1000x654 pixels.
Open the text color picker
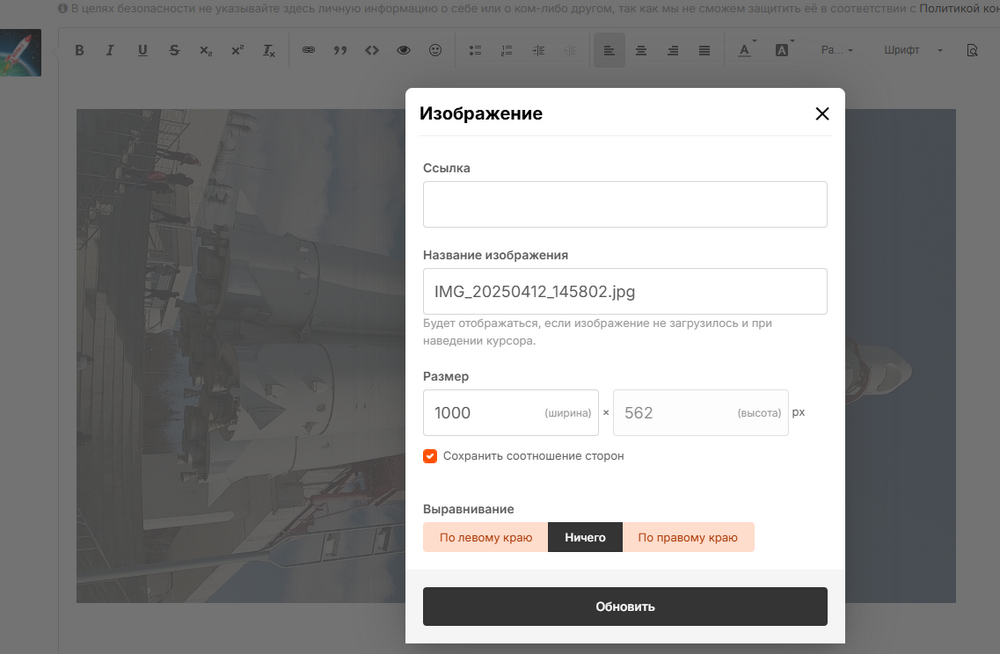[x=745, y=50]
